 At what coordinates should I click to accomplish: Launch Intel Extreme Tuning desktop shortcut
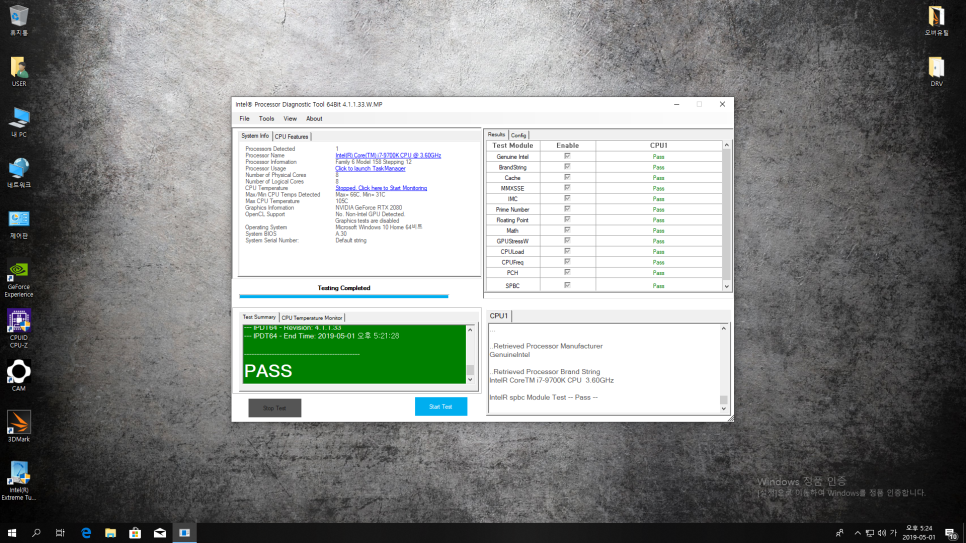point(18,481)
